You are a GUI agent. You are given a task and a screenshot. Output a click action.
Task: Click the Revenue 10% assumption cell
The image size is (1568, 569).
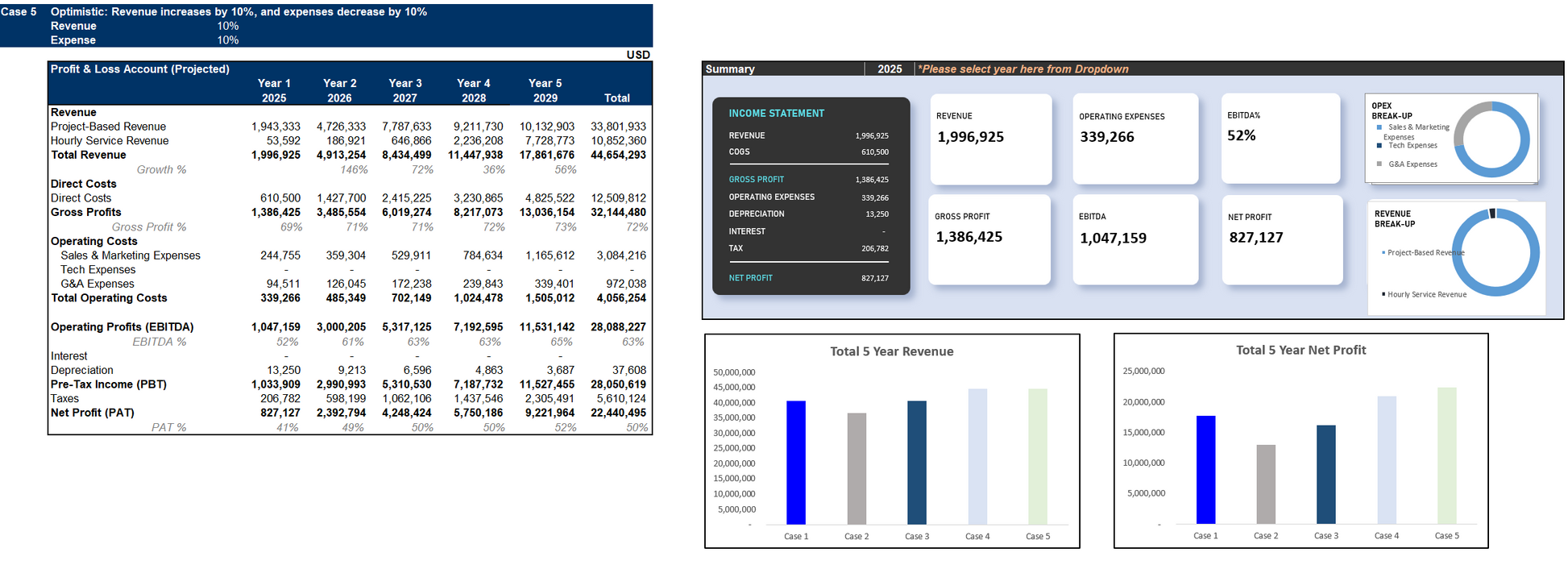click(227, 26)
